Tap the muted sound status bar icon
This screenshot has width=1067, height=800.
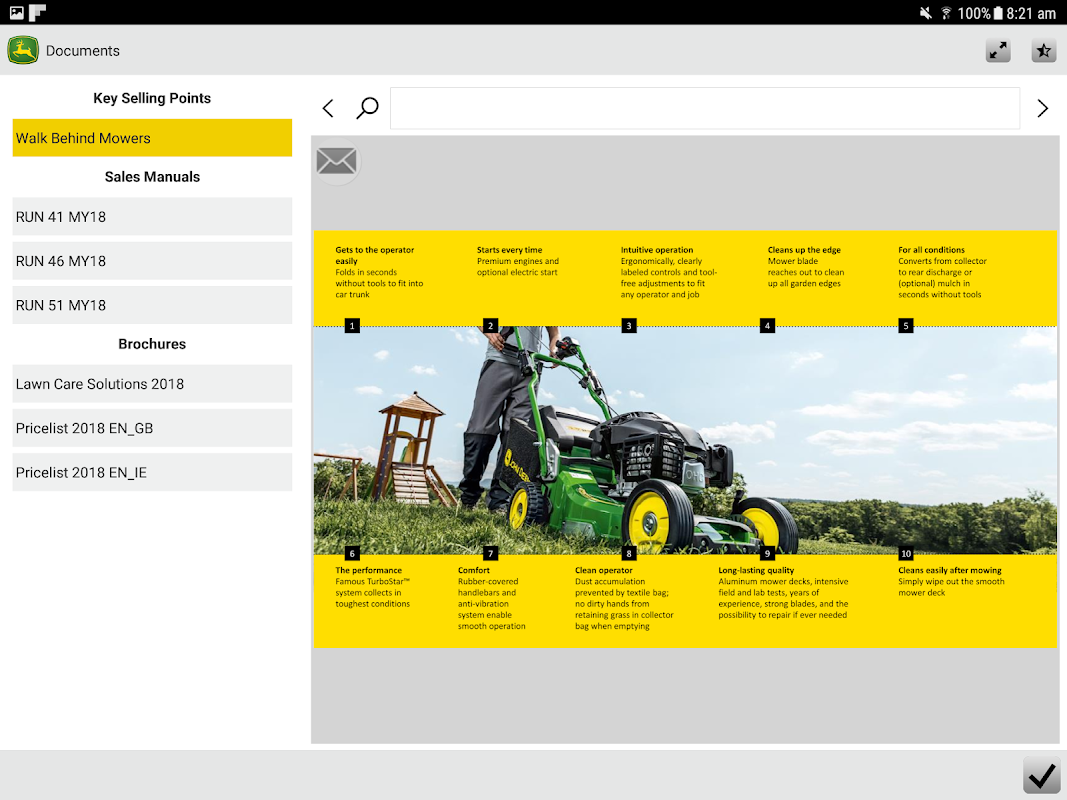click(925, 13)
